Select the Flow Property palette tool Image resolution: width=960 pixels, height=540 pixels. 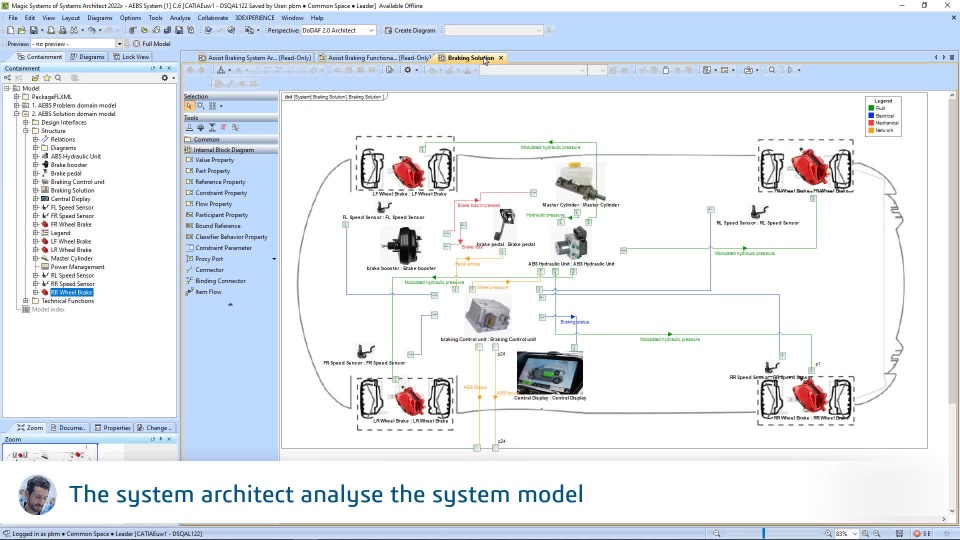click(x=213, y=204)
